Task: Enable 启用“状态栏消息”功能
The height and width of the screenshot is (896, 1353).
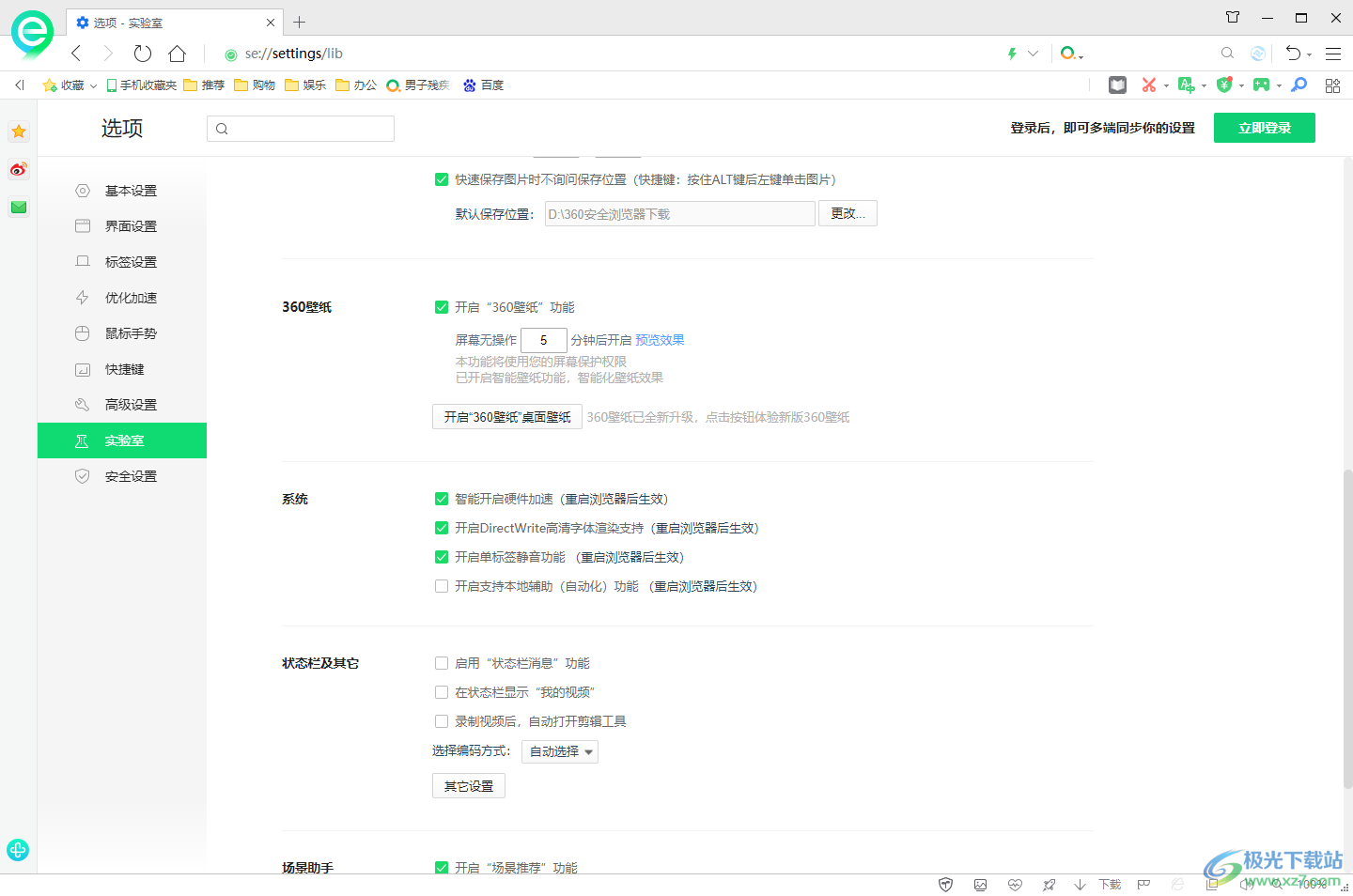Action: [x=442, y=663]
